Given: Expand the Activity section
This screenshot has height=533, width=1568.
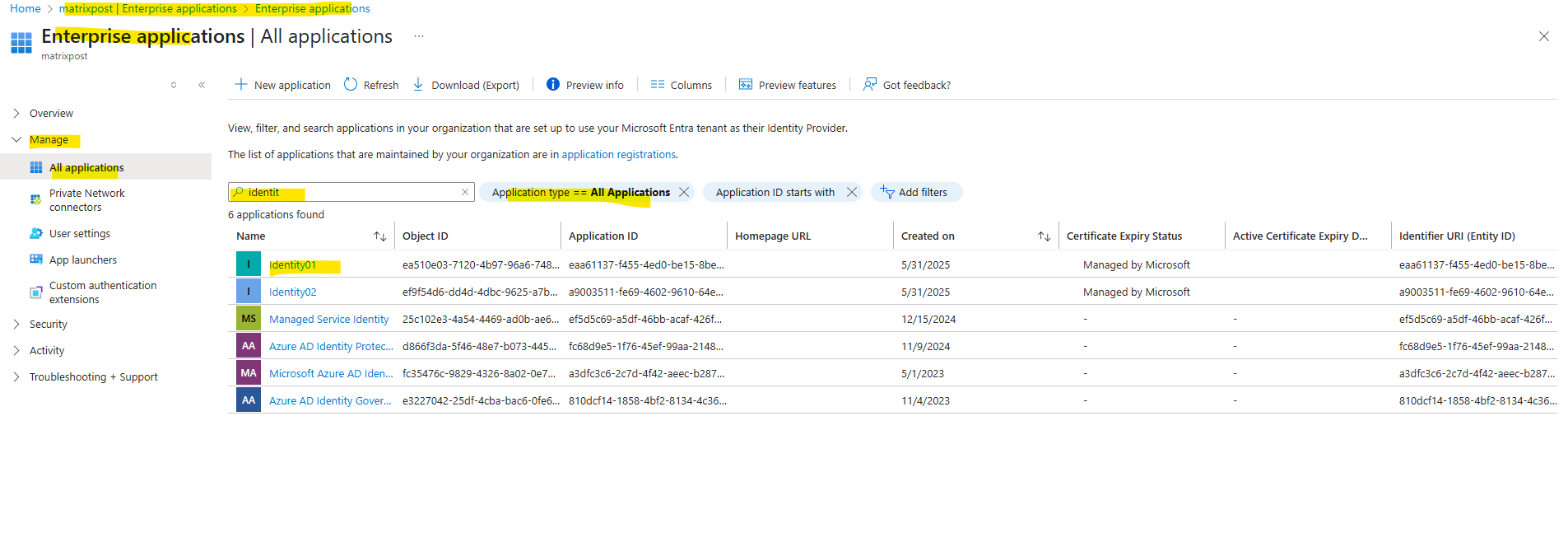Looking at the screenshot, I should pos(16,350).
